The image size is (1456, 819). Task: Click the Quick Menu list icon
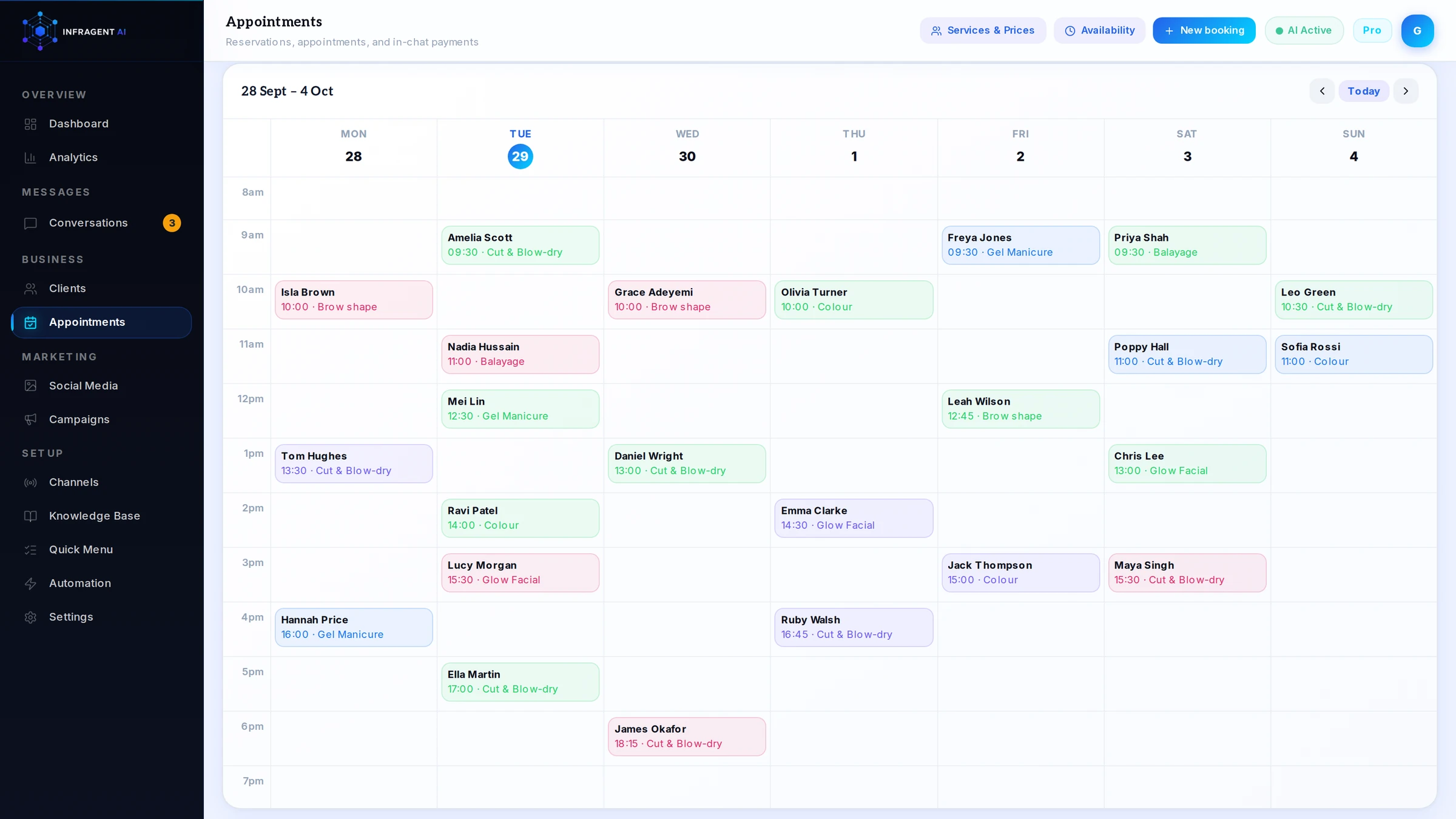pos(30,550)
